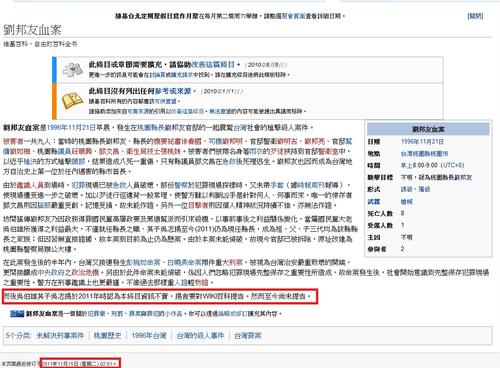Open infobox date link 1996年11月21日
The image size is (500, 368).
click(x=422, y=142)
